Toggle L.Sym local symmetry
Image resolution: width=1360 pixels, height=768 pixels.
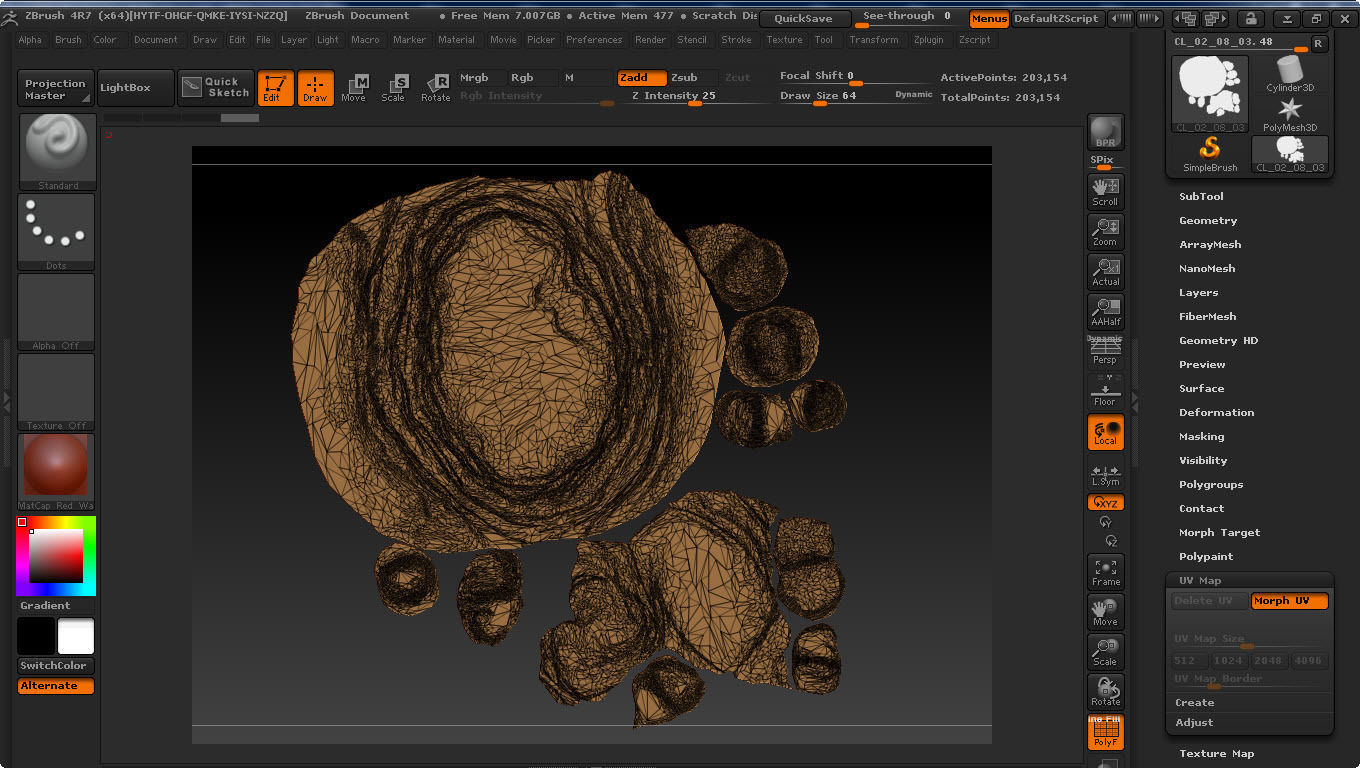pyautogui.click(x=1105, y=474)
